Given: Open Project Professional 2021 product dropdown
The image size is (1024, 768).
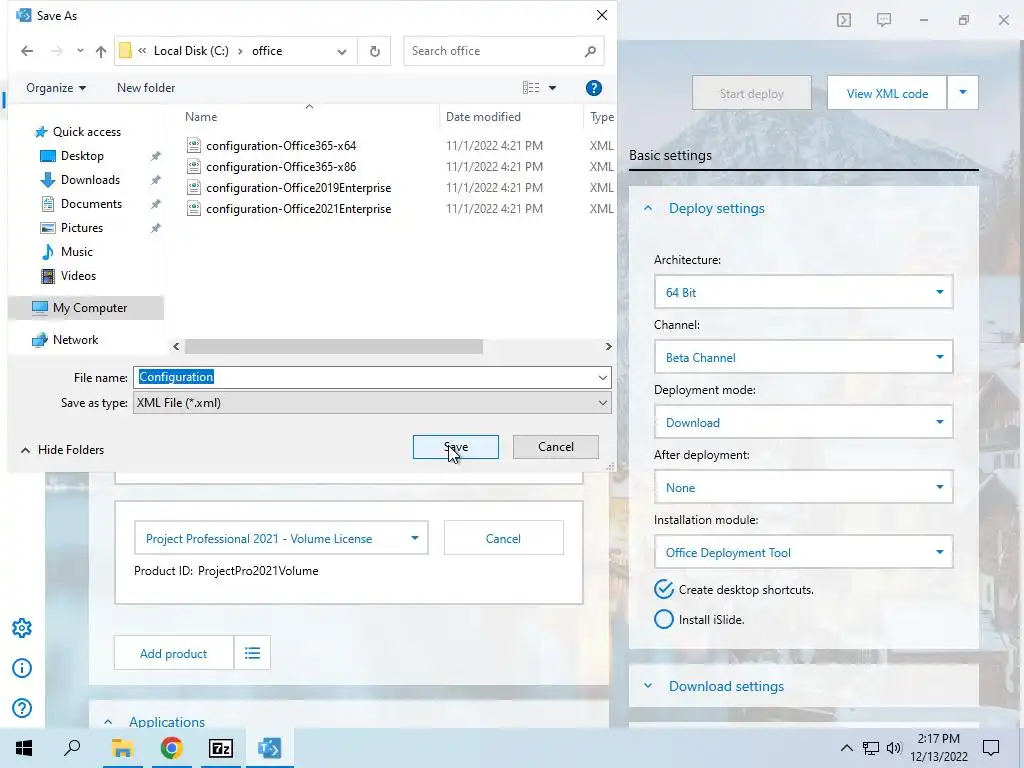Looking at the screenshot, I should pos(281,538).
